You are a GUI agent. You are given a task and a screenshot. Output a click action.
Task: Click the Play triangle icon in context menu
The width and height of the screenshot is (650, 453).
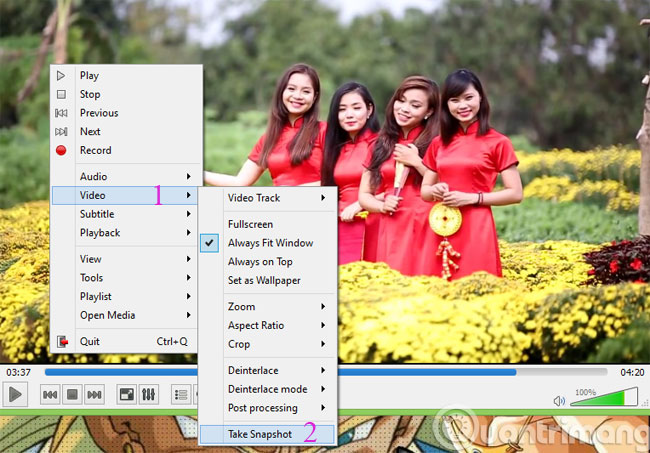[61, 75]
